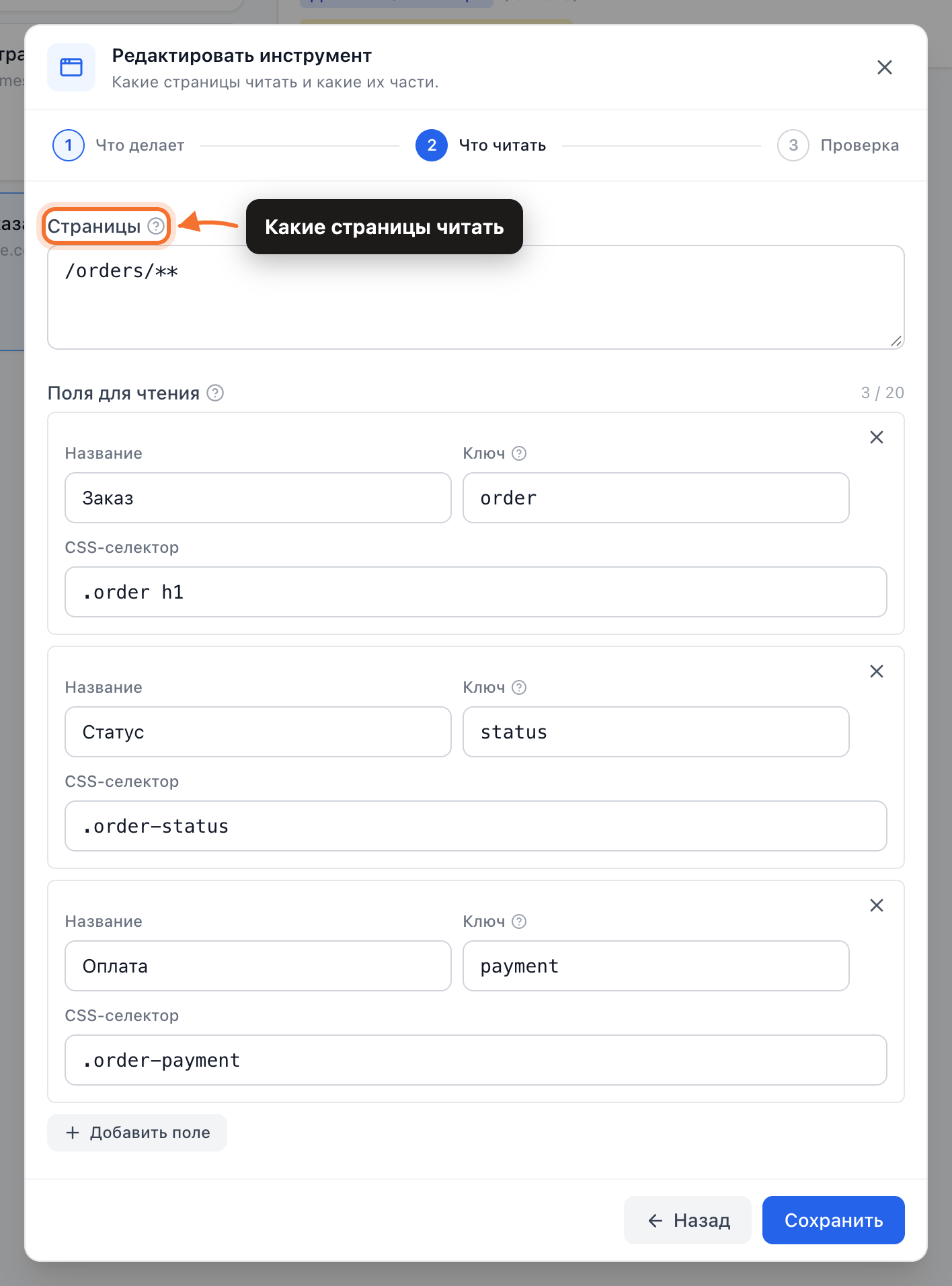The width and height of the screenshot is (952, 1286).
Task: Close the edit tool dialog
Action: tap(884, 67)
